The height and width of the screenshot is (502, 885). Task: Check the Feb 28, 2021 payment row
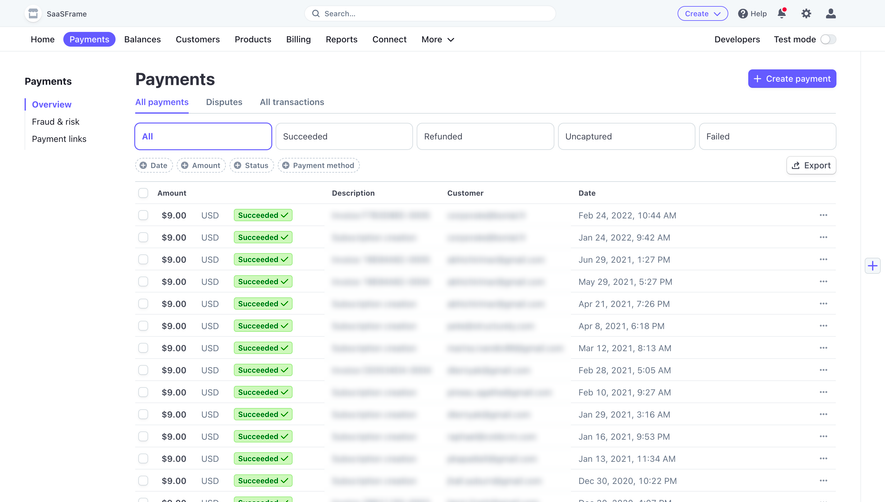pyautogui.click(x=143, y=370)
